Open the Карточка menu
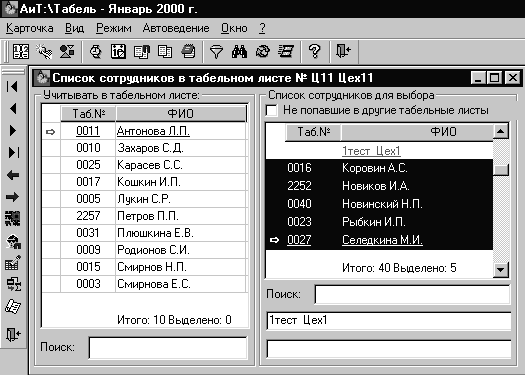Viewport: 525px width, 375px height. pyautogui.click(x=29, y=28)
